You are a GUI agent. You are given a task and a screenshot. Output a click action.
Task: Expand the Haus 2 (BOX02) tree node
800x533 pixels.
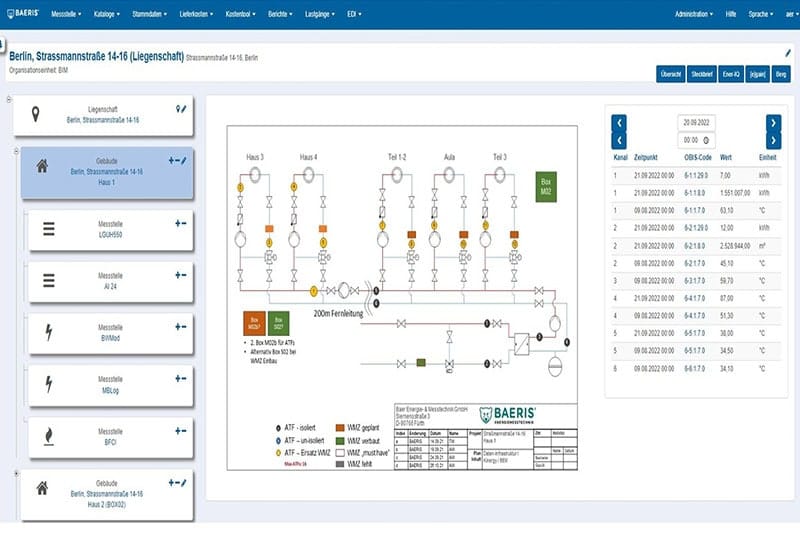(x=18, y=473)
